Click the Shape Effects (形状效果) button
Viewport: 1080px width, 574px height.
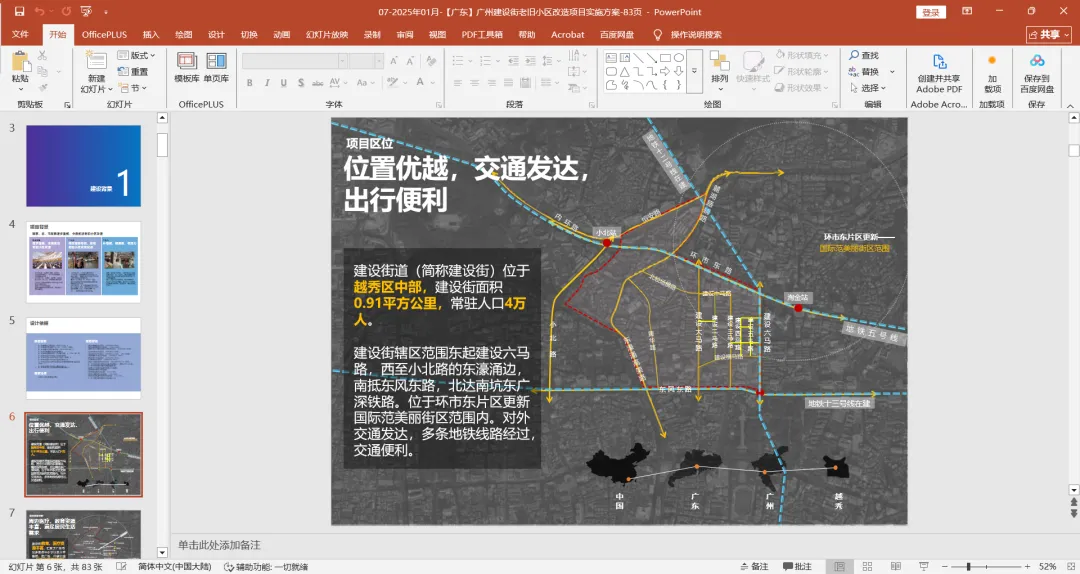[x=802, y=88]
